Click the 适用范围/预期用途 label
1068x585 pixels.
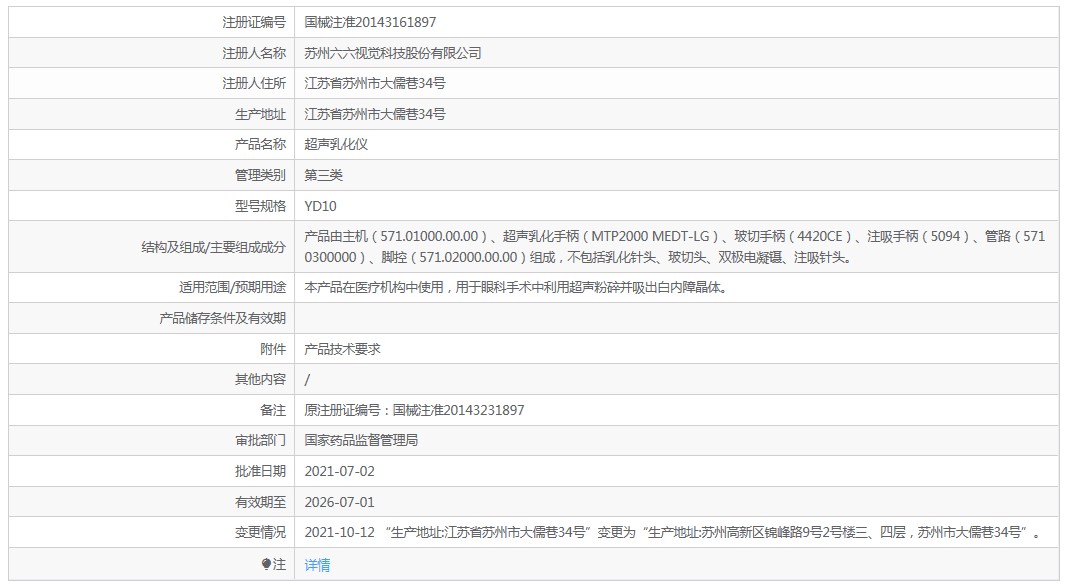point(232,287)
